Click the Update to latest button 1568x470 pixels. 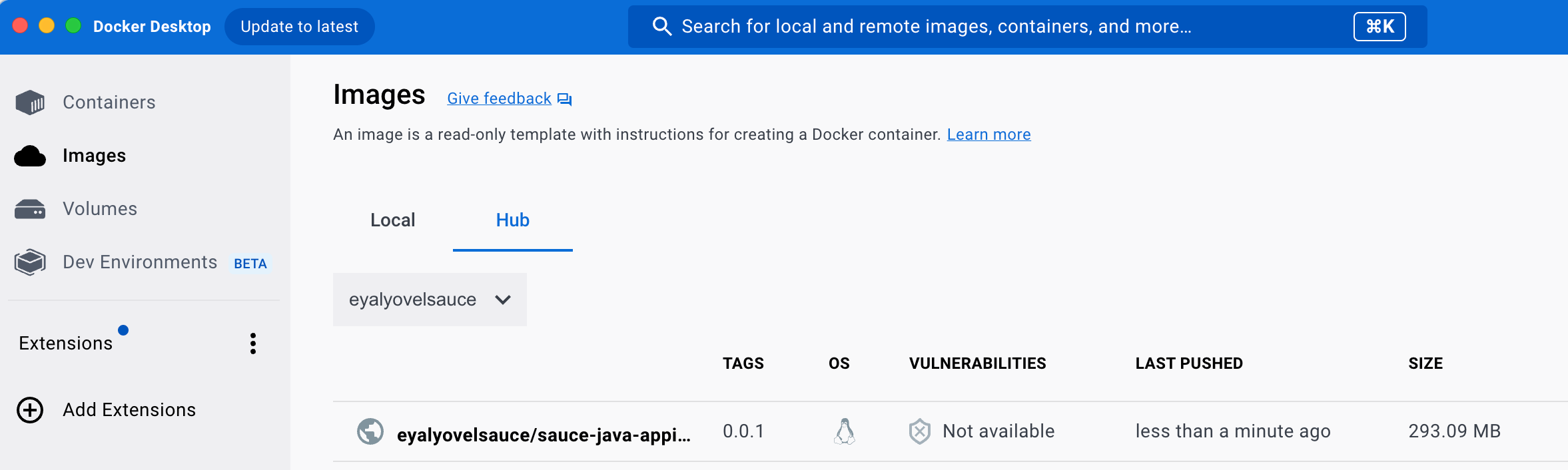pos(299,27)
